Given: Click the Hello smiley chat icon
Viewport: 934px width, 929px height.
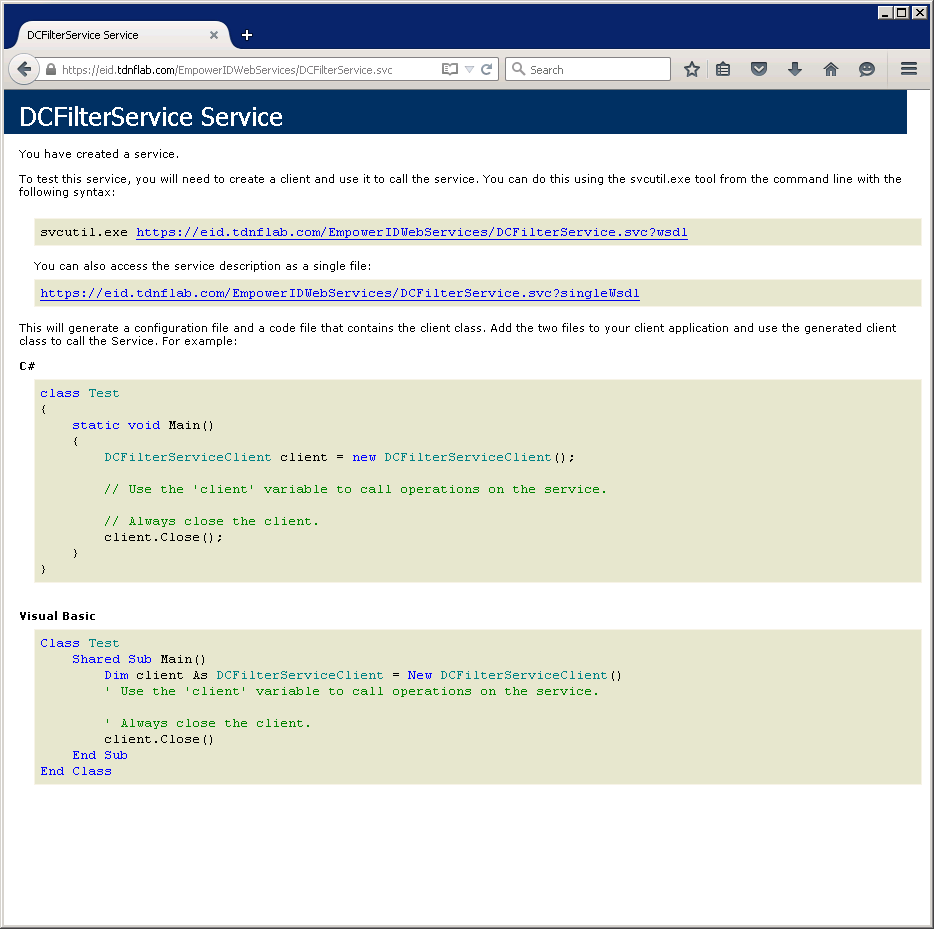Looking at the screenshot, I should click(867, 70).
